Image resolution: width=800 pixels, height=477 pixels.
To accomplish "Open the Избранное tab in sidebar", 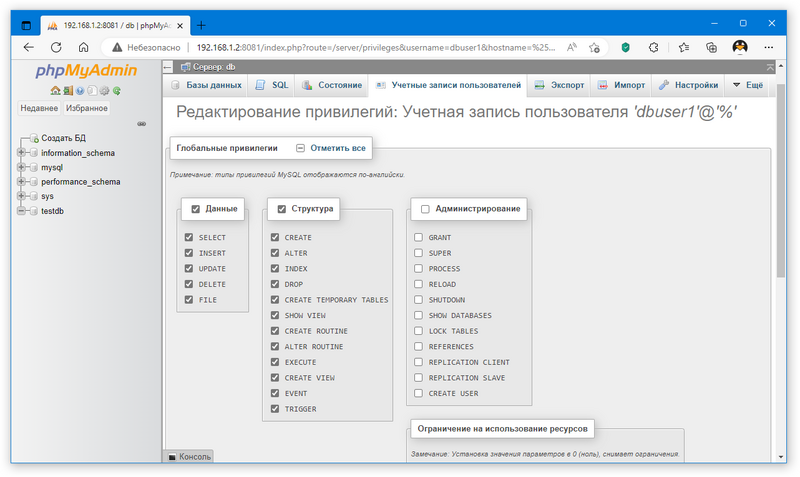I will click(86, 108).
